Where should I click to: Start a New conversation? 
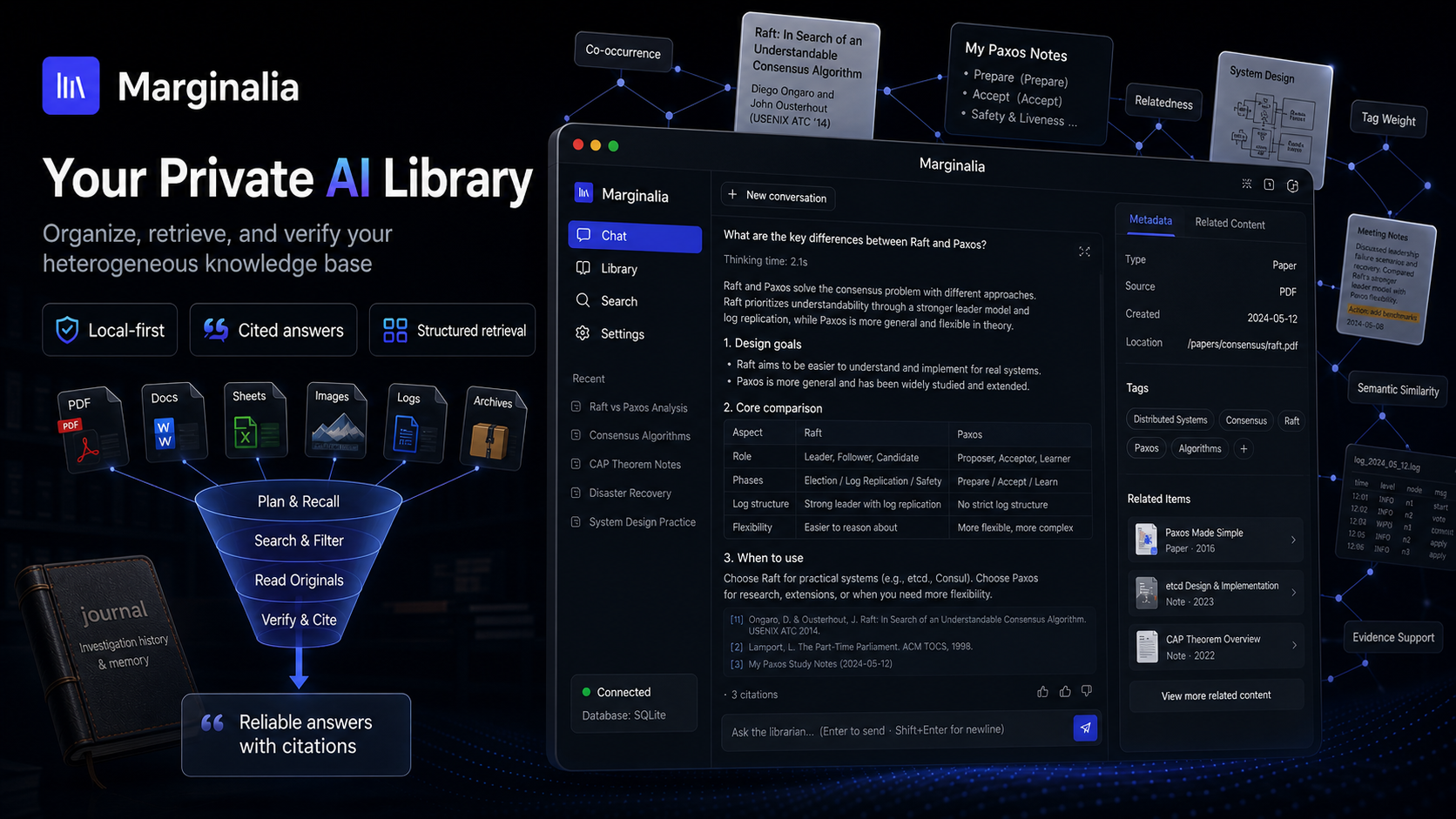tap(778, 197)
